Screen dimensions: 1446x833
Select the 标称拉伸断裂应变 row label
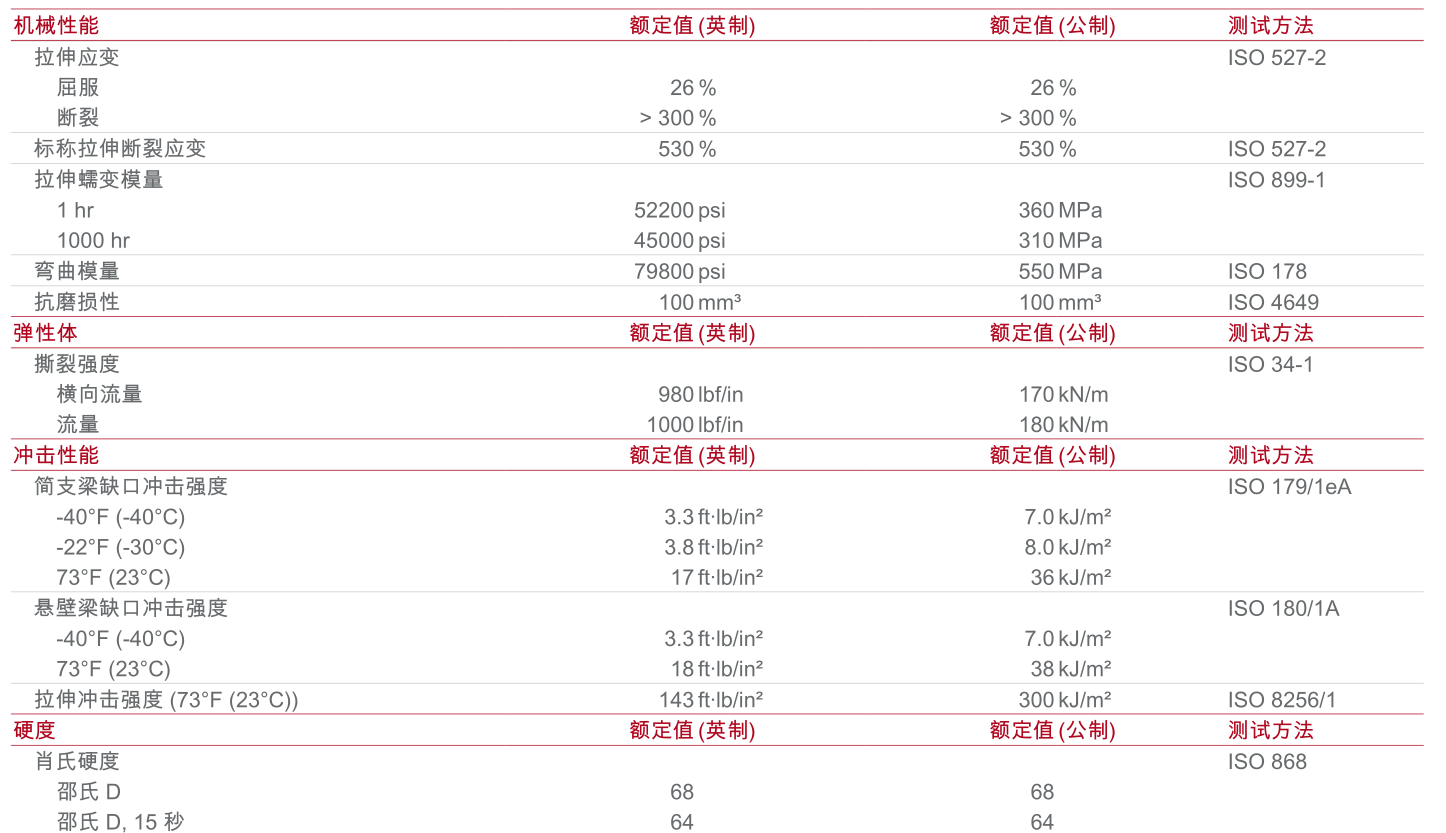(120, 149)
